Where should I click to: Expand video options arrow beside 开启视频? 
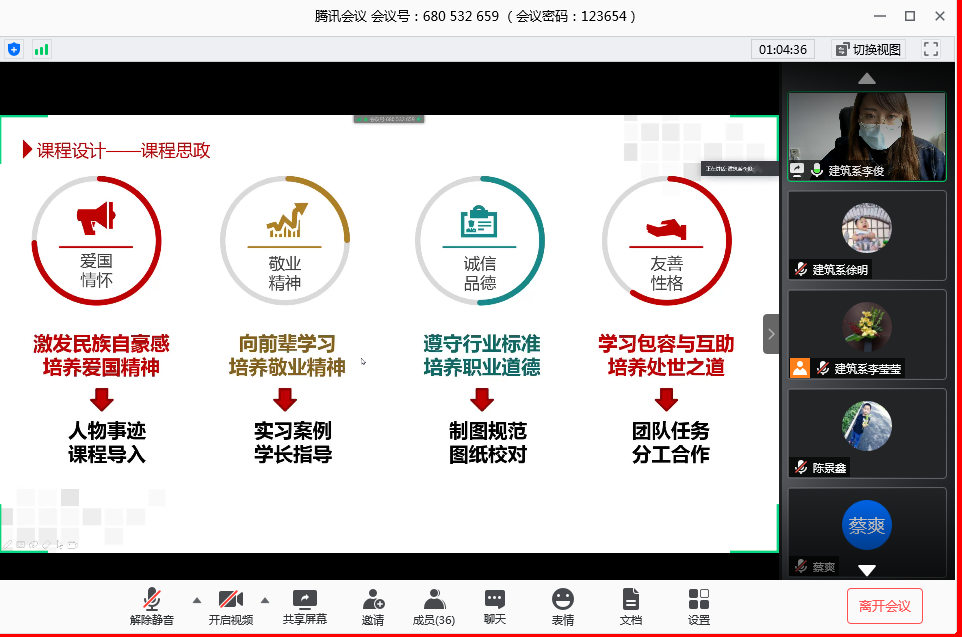pos(265,600)
